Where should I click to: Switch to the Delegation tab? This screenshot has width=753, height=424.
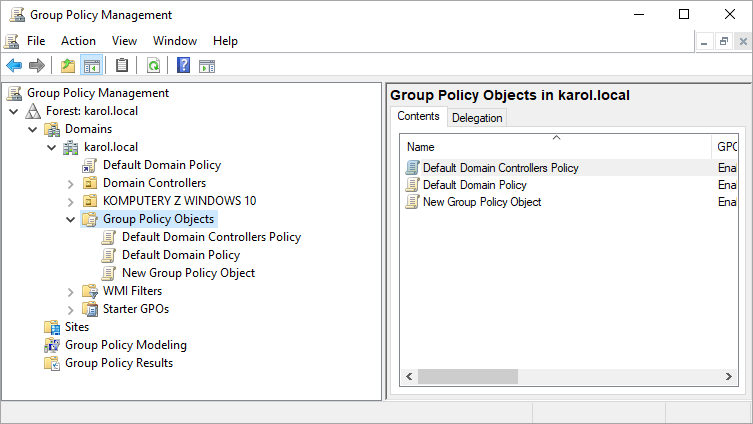click(477, 118)
